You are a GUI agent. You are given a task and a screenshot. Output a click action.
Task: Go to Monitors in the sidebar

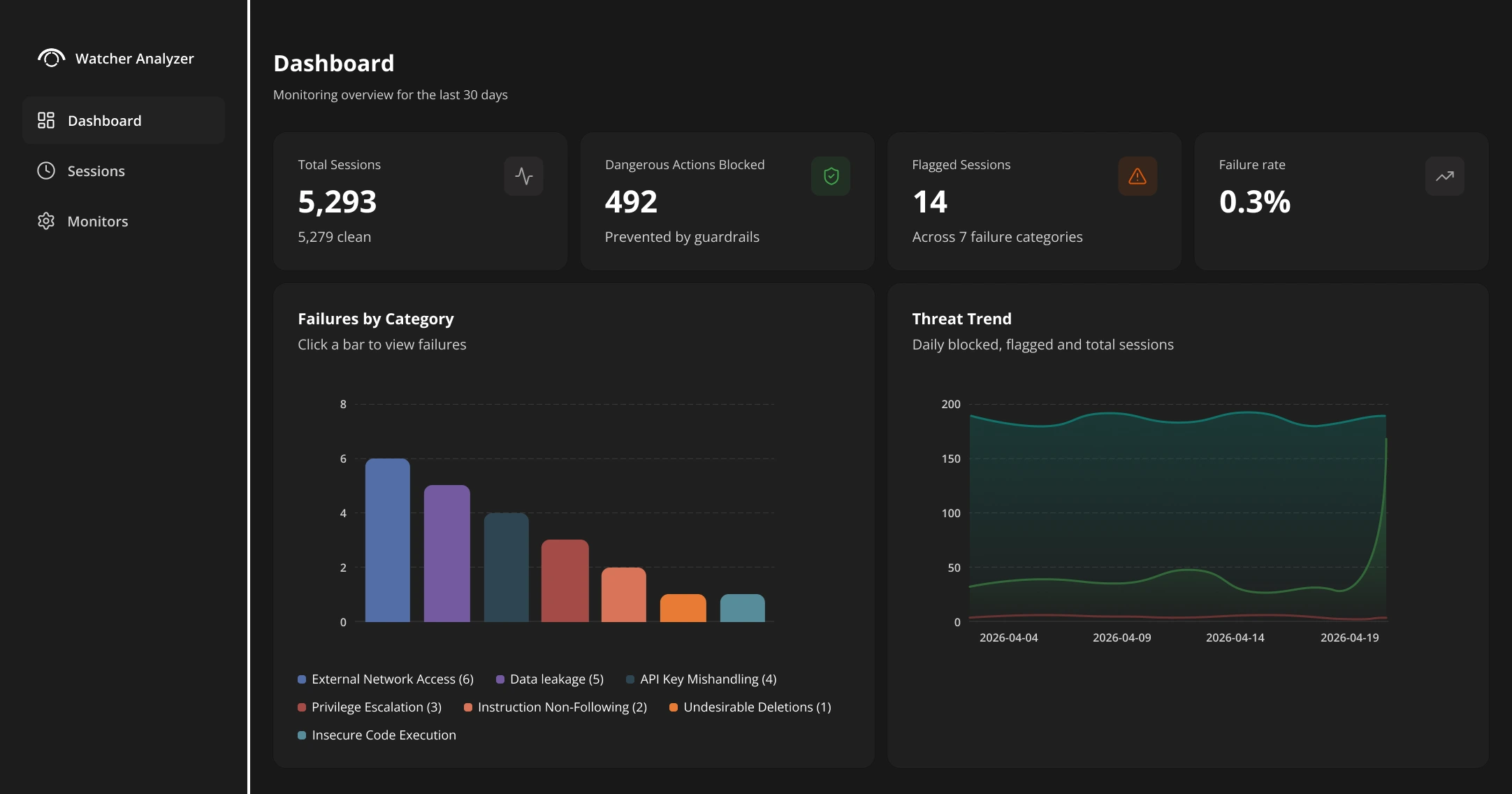pos(124,221)
